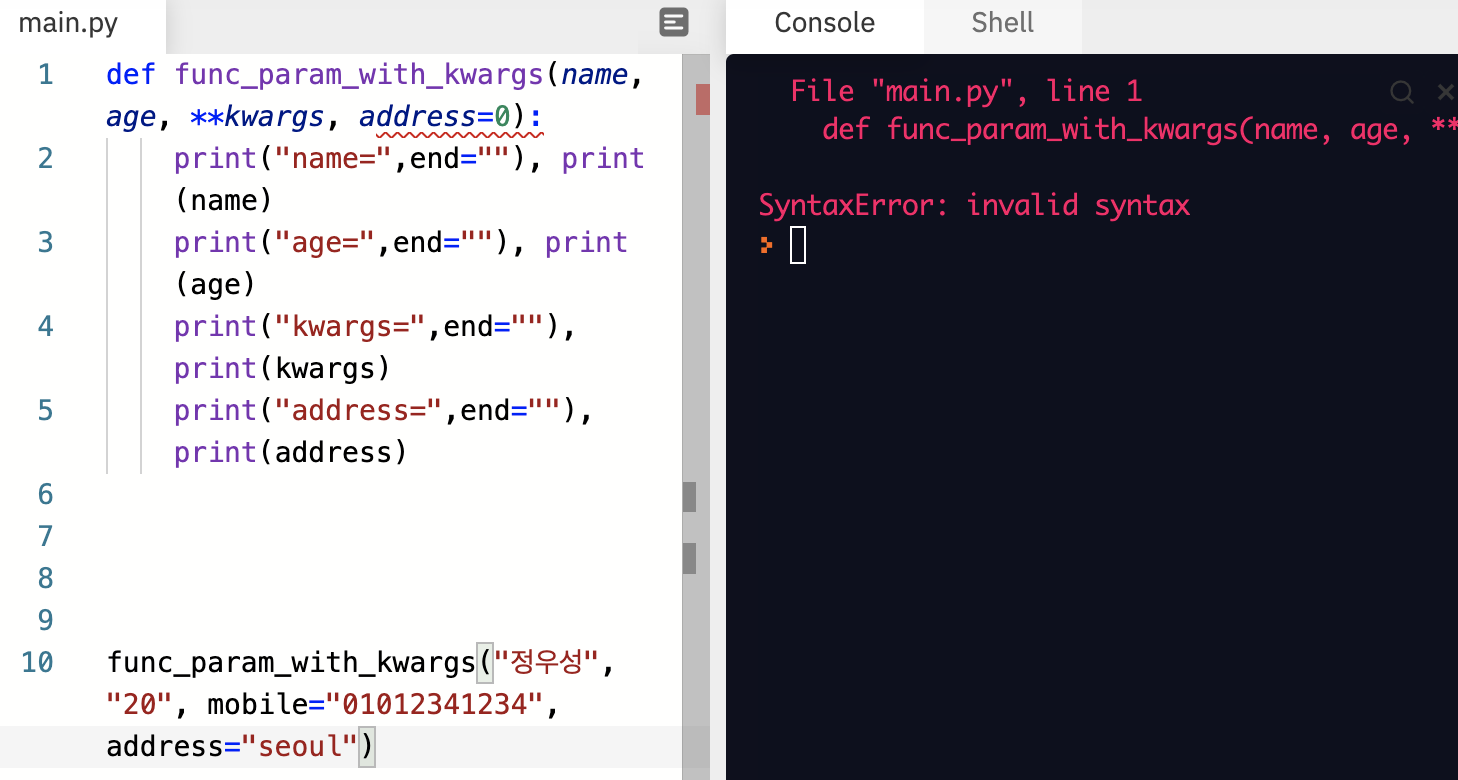Click the underlined address=0 parameter
The width and height of the screenshot is (1458, 780).
pos(435,118)
